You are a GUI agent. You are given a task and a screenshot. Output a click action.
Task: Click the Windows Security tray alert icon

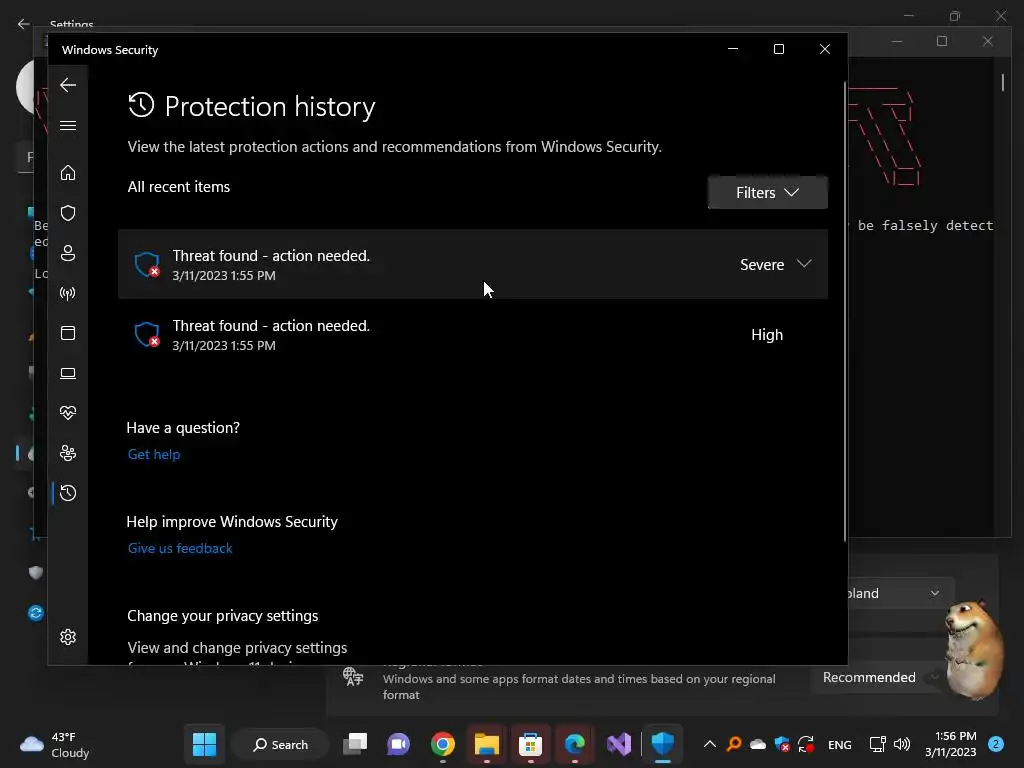(x=782, y=744)
